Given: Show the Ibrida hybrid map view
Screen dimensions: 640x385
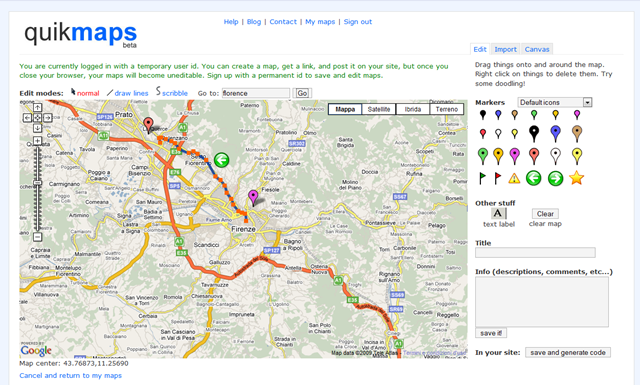Looking at the screenshot, I should click(413, 109).
